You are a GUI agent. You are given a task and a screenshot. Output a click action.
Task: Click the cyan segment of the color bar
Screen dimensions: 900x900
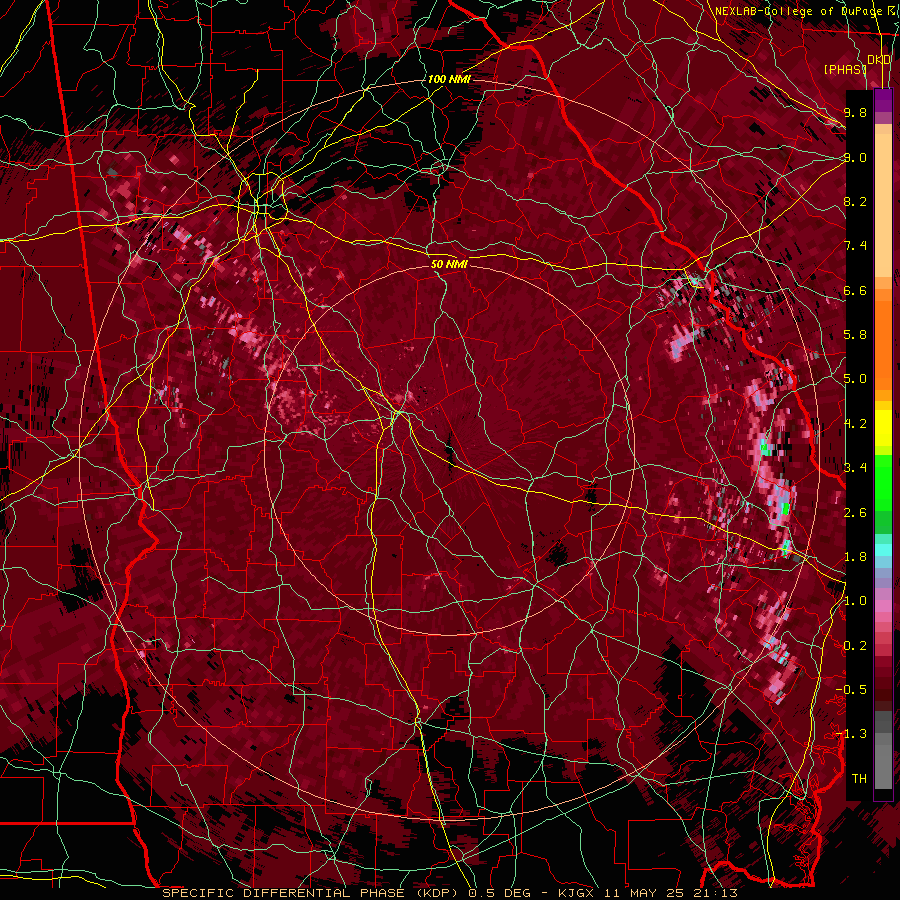(x=883, y=550)
